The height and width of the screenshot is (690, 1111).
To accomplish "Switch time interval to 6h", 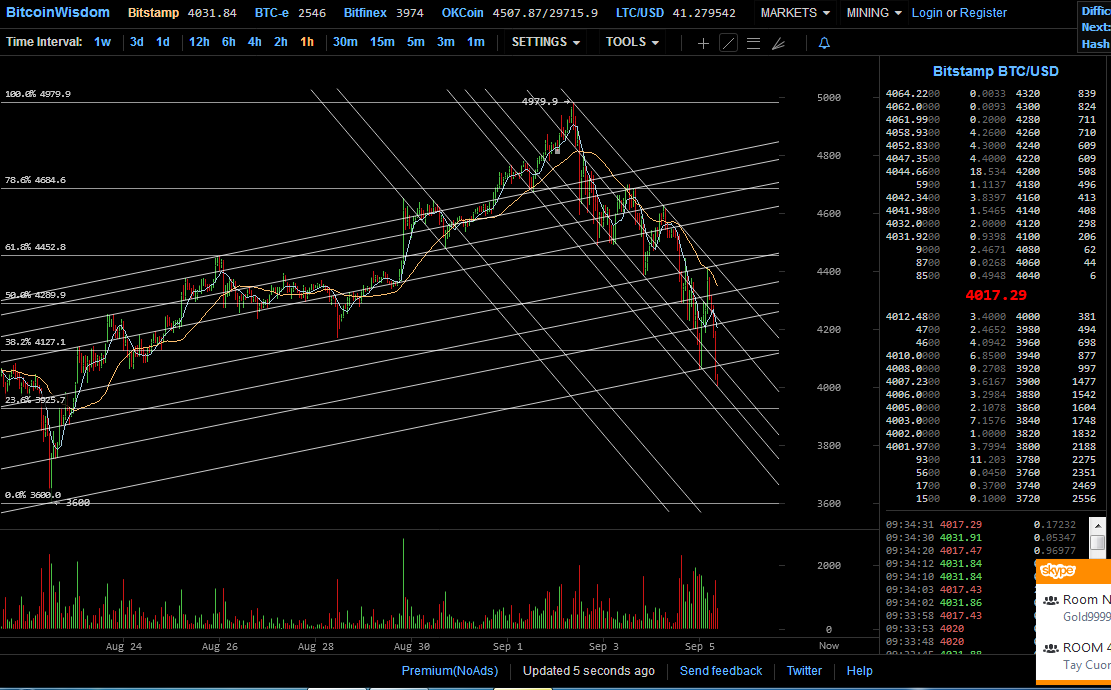I will click(x=228, y=42).
